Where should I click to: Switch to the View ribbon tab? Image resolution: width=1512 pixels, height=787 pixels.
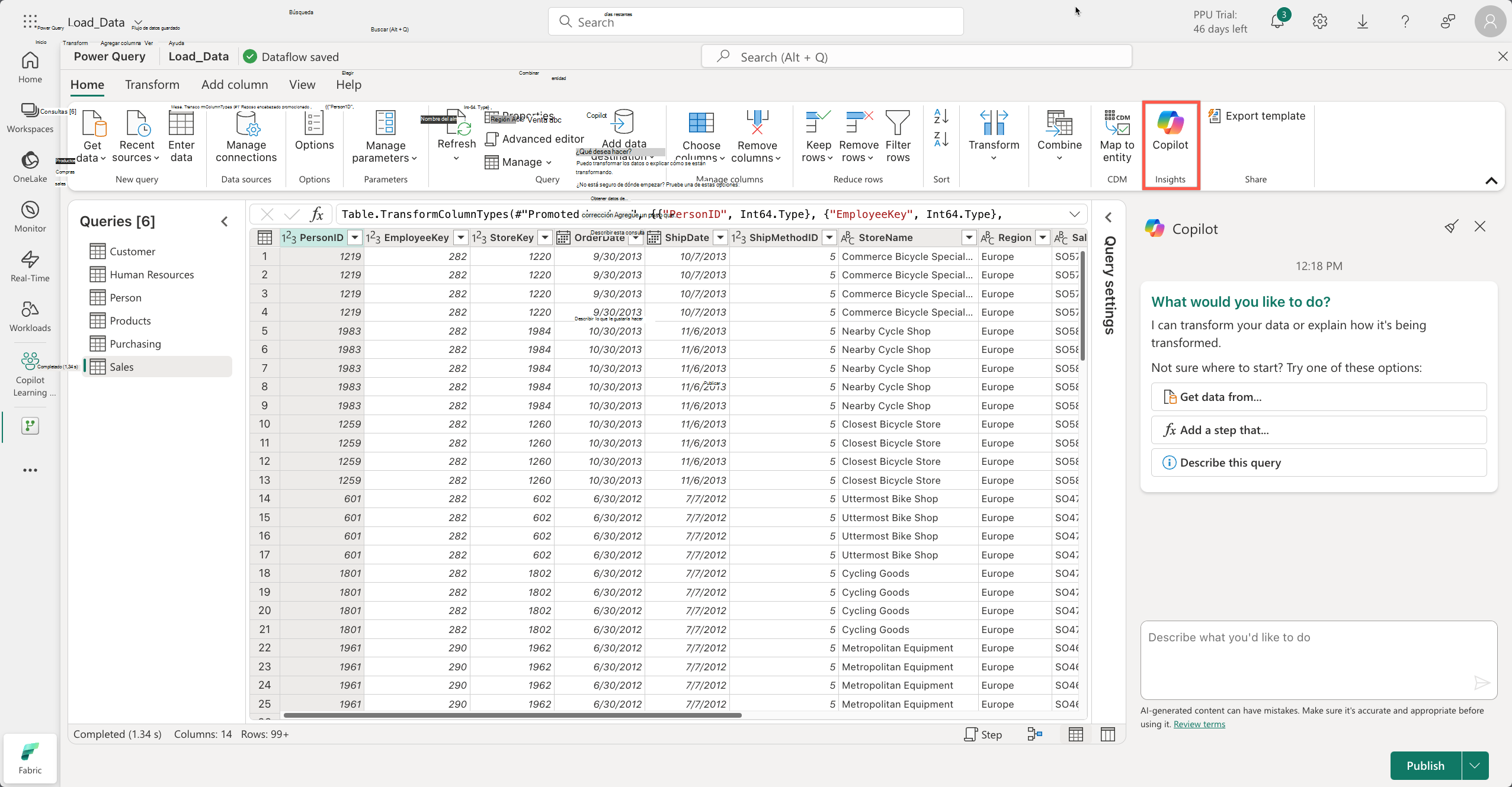tap(302, 85)
